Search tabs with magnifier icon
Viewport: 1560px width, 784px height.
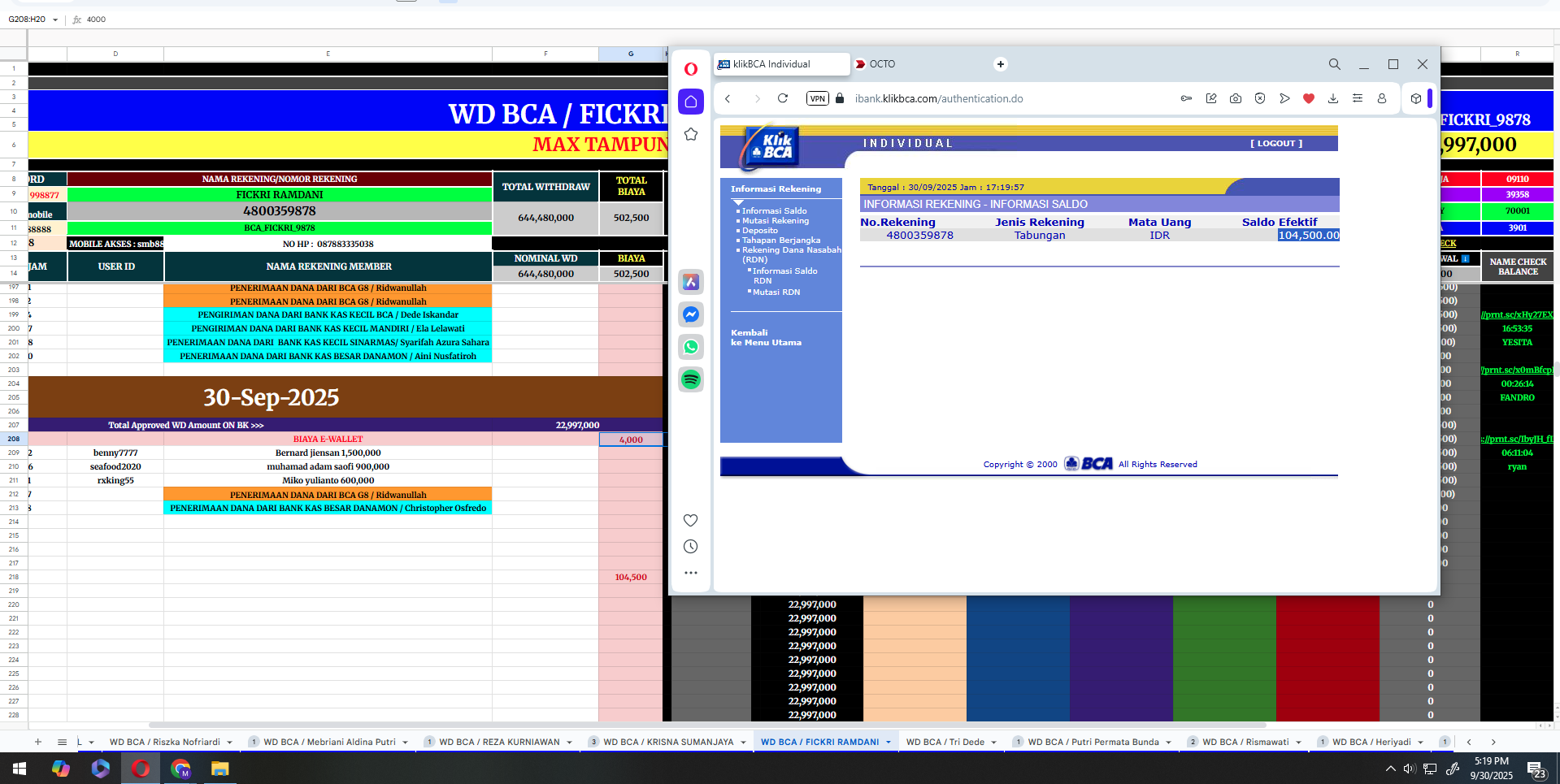1335,64
